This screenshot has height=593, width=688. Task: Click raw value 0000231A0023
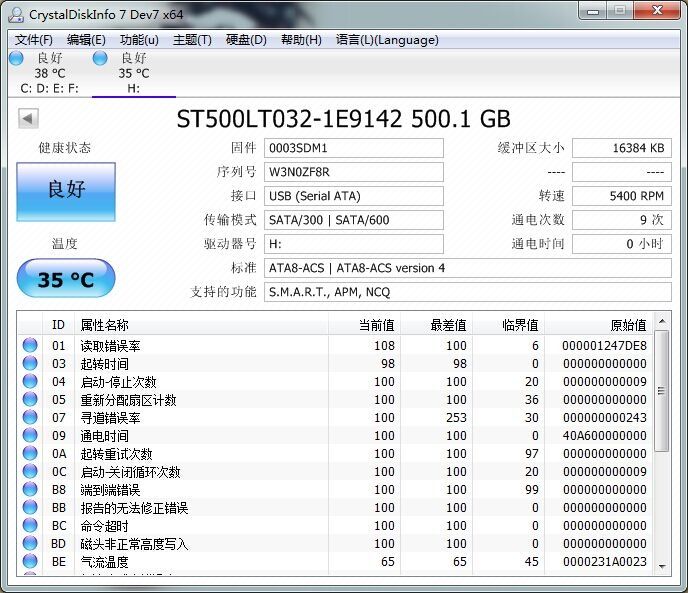[604, 562]
